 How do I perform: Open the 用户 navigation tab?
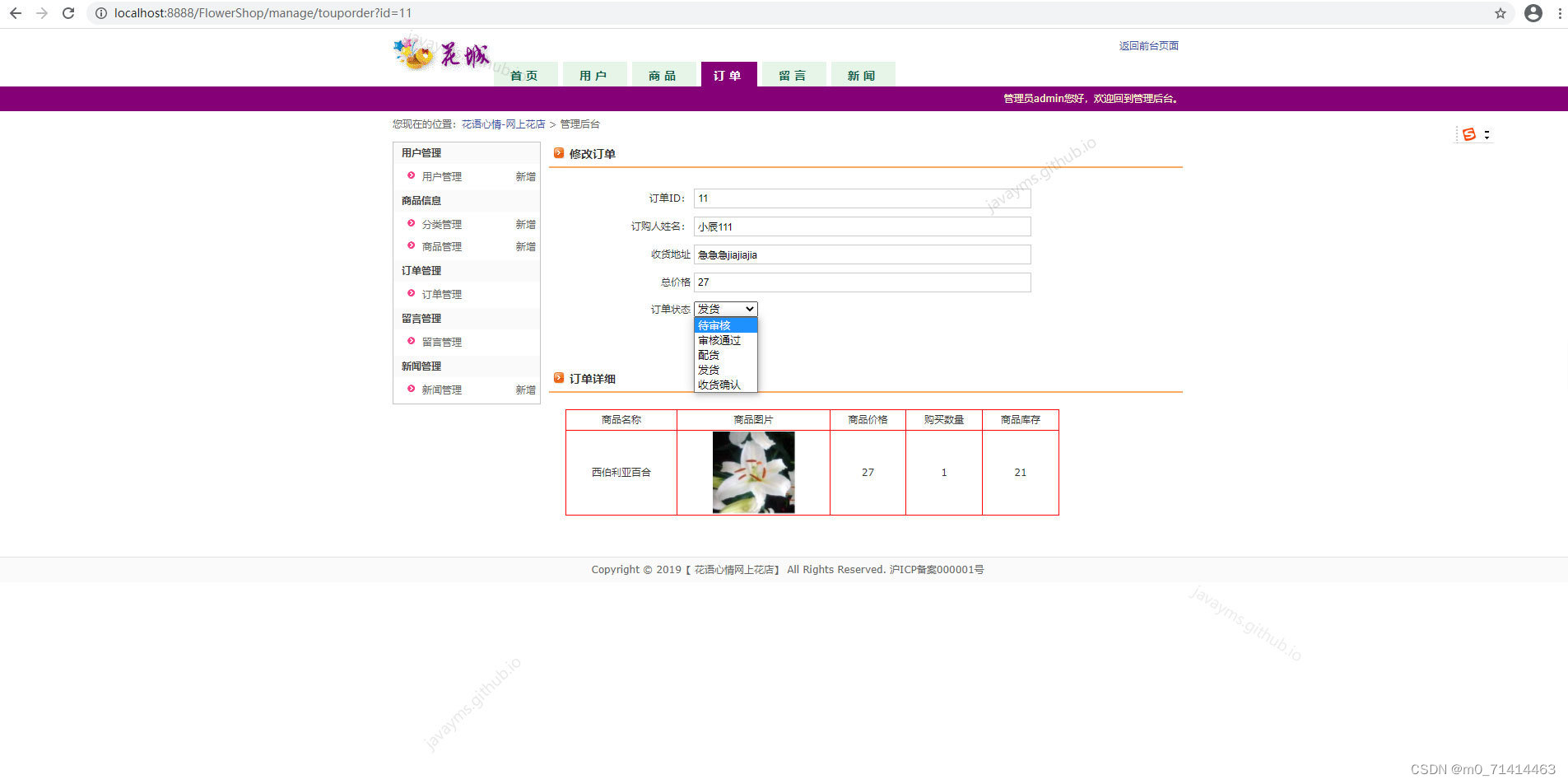tap(593, 75)
